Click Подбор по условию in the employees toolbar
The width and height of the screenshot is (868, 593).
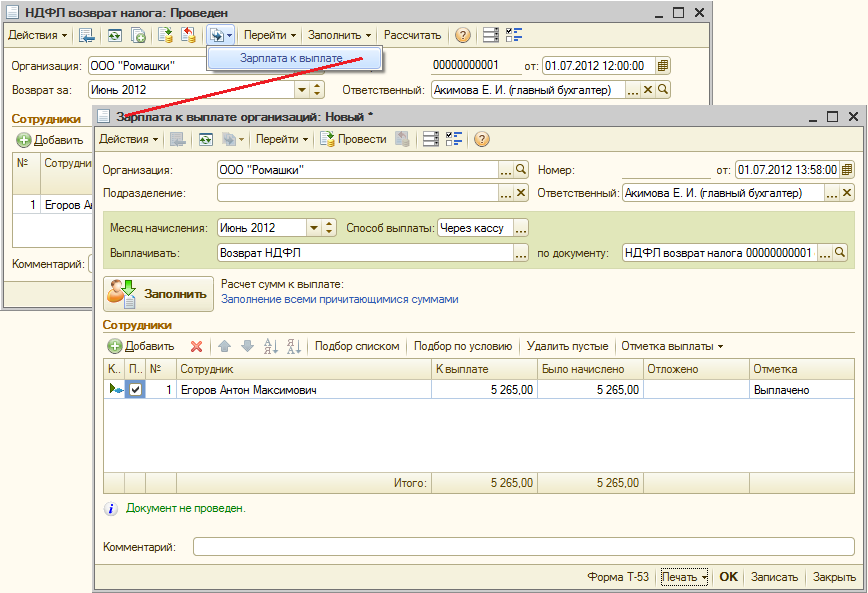click(x=463, y=347)
